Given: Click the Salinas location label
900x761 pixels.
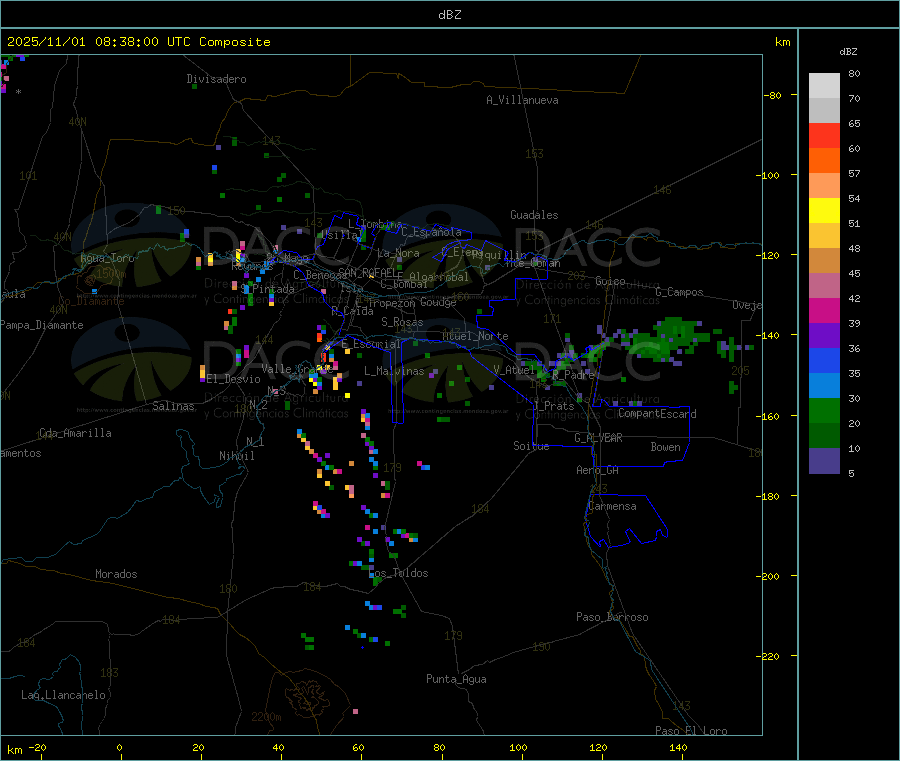Looking at the screenshot, I should [x=173, y=406].
